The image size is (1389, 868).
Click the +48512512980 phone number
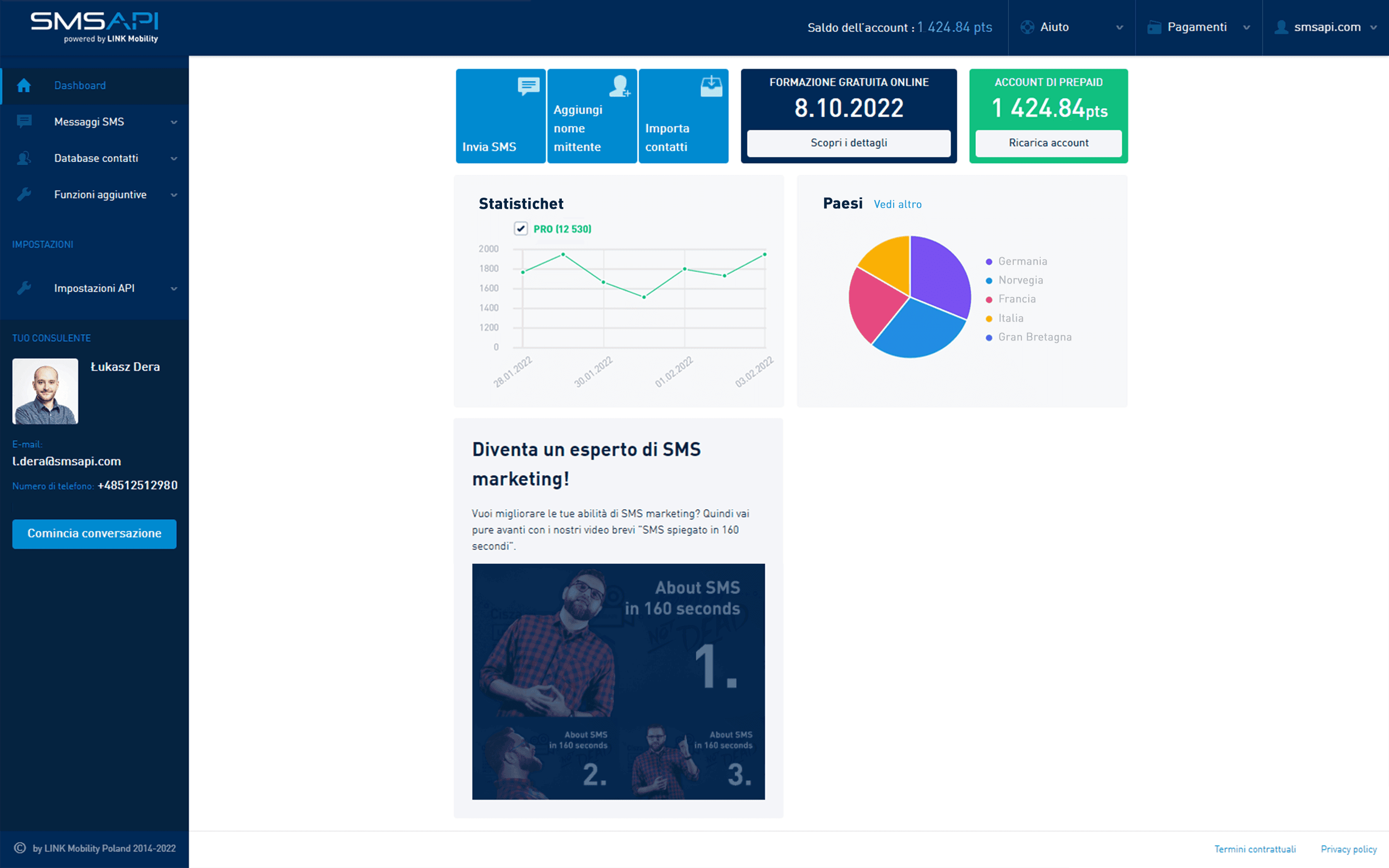pos(137,486)
